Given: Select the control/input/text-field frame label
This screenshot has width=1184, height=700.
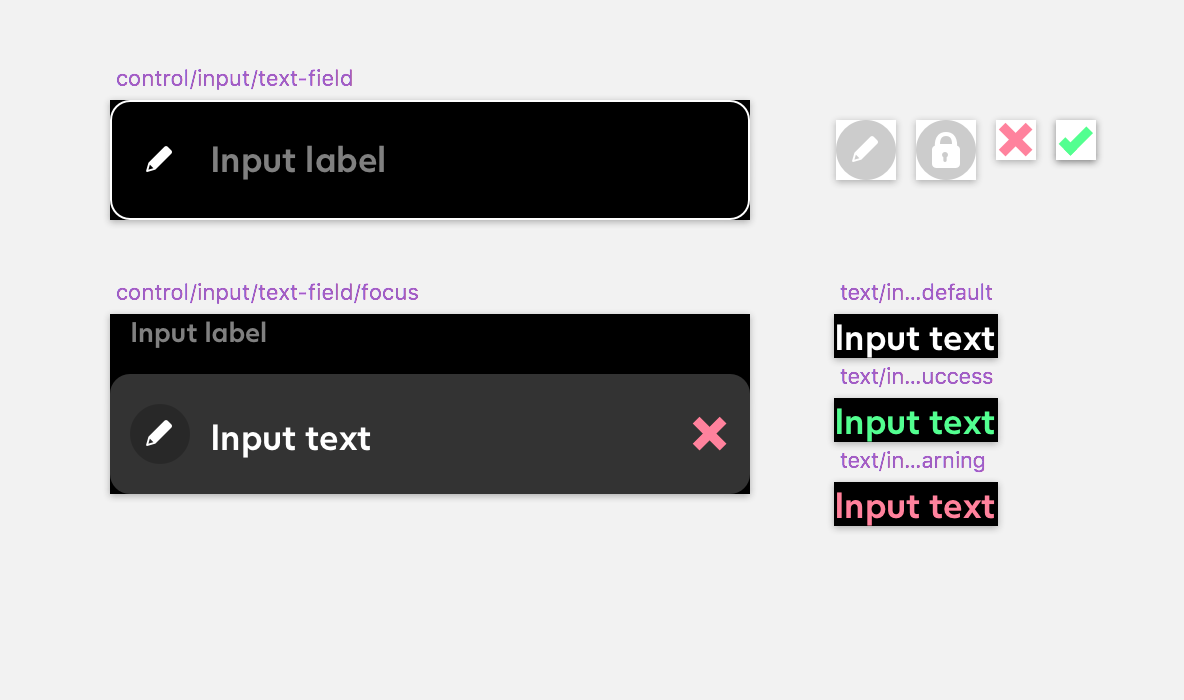Looking at the screenshot, I should point(234,79).
